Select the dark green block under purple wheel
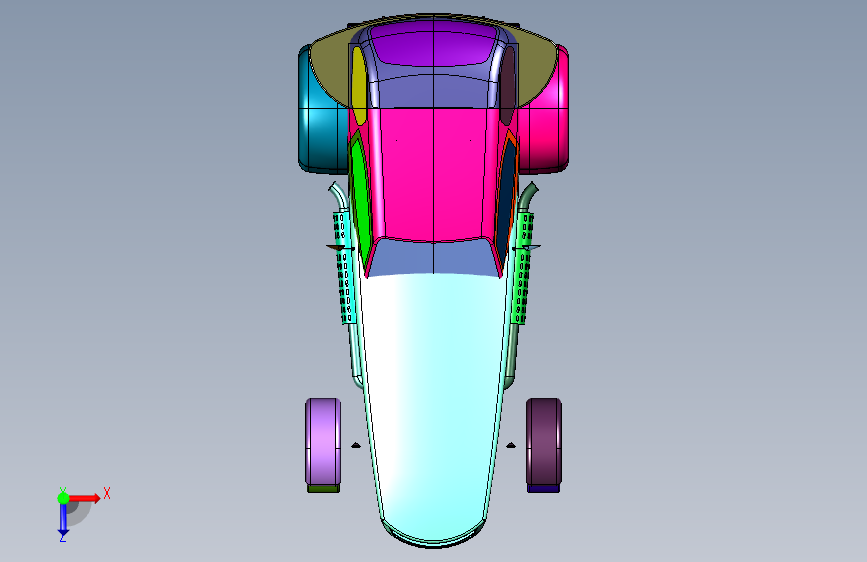Image resolution: width=867 pixels, height=562 pixels. click(323, 489)
